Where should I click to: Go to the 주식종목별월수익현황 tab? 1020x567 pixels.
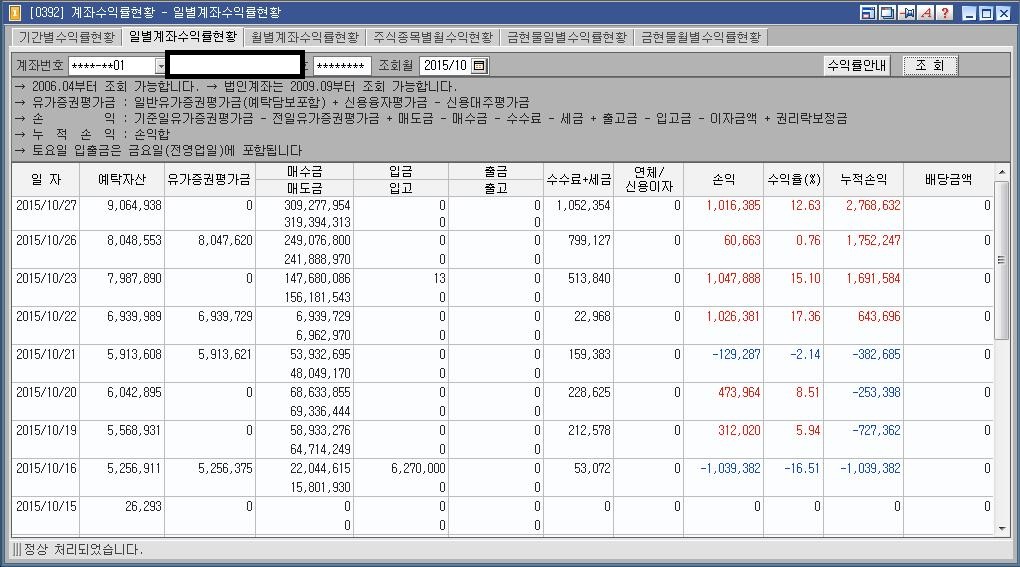click(x=433, y=38)
